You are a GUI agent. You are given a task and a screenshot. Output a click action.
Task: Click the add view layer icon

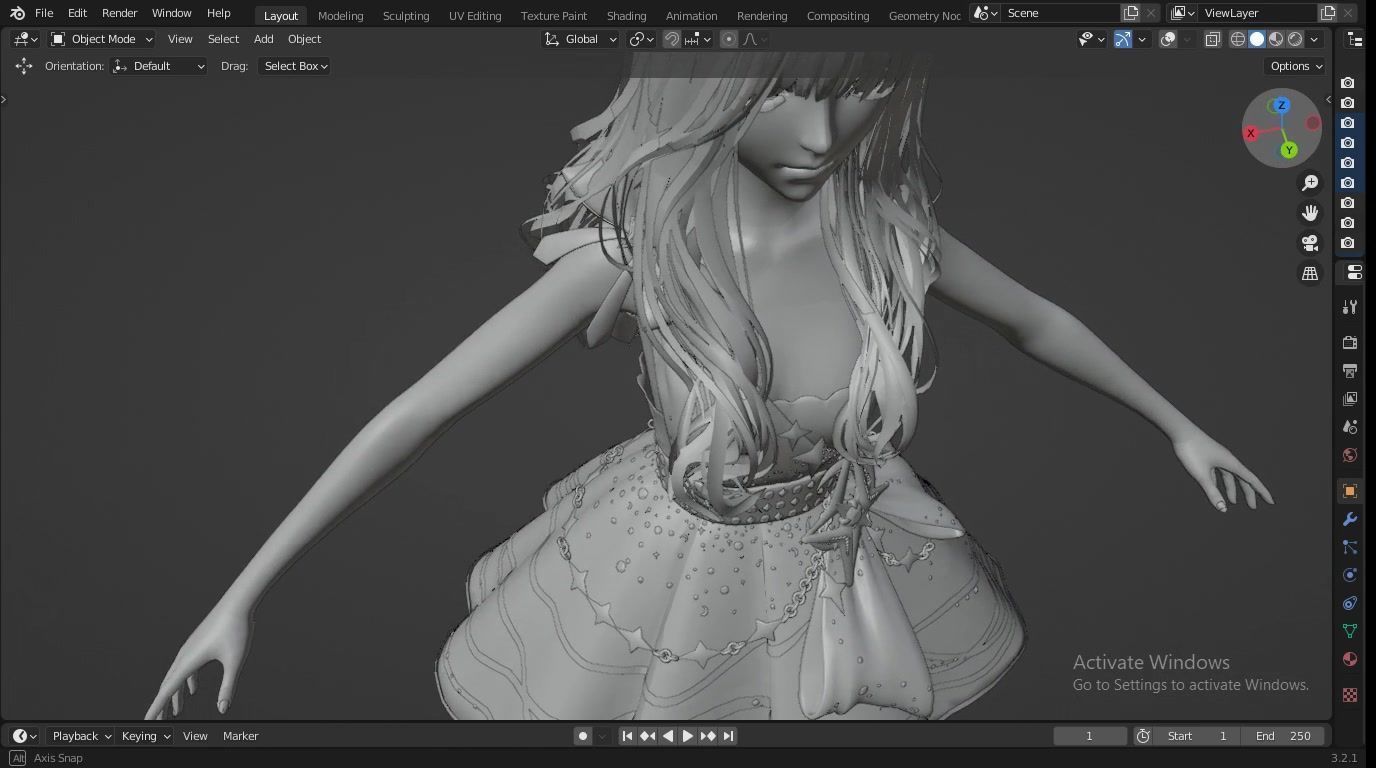(x=1328, y=13)
